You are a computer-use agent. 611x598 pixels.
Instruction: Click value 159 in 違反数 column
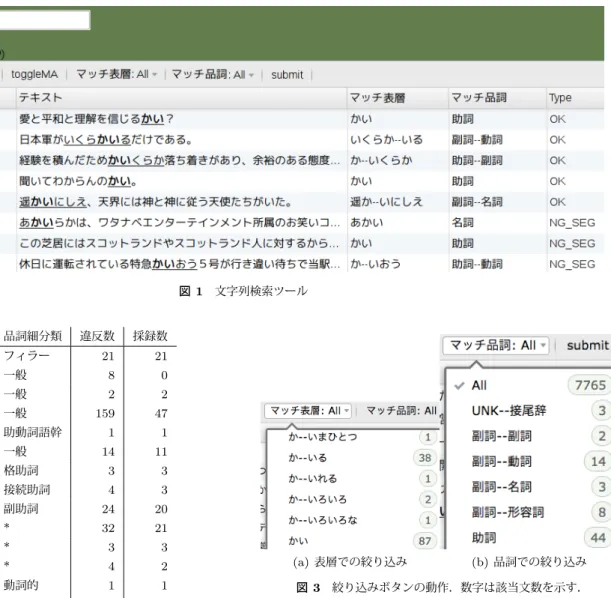coord(105,413)
